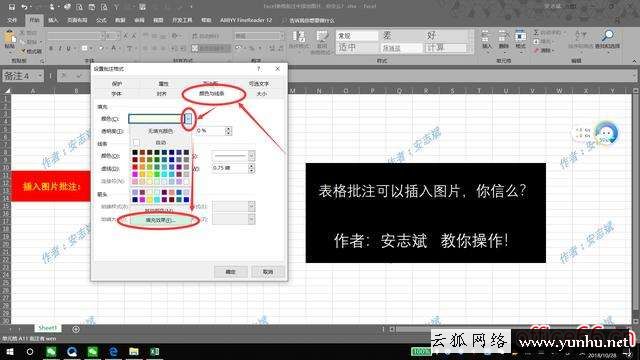Switch to the 大小 (Size) dialog tab
The width and height of the screenshot is (640, 360).
[262, 94]
